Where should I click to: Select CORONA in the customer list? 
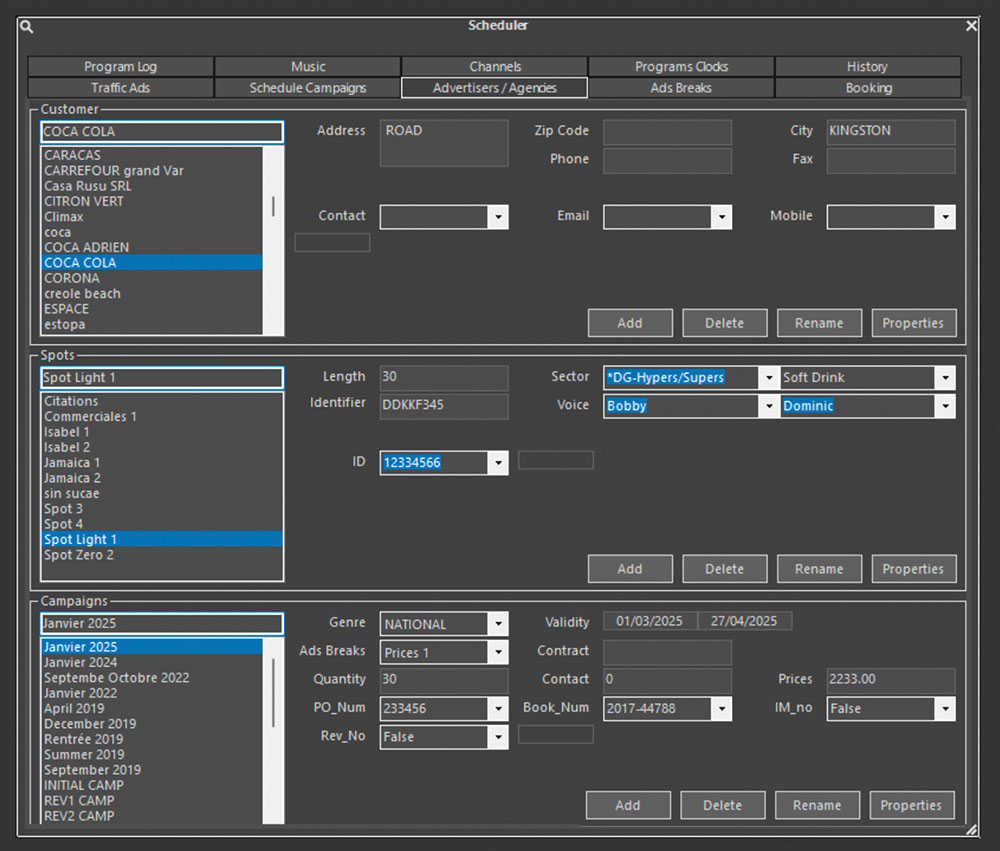[72, 278]
